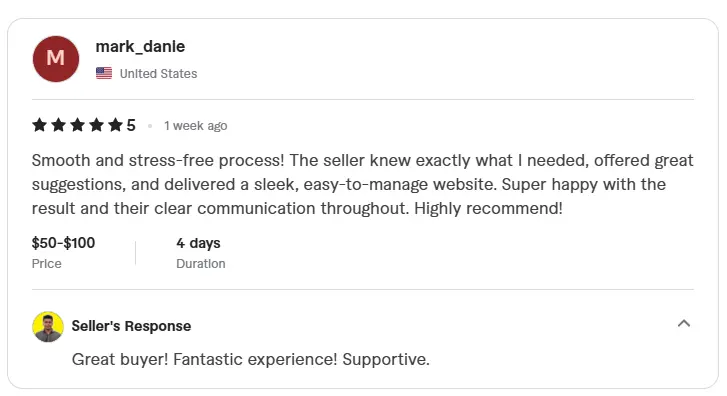The height and width of the screenshot is (396, 727).
Task: Click the United States country label
Action: click(159, 74)
